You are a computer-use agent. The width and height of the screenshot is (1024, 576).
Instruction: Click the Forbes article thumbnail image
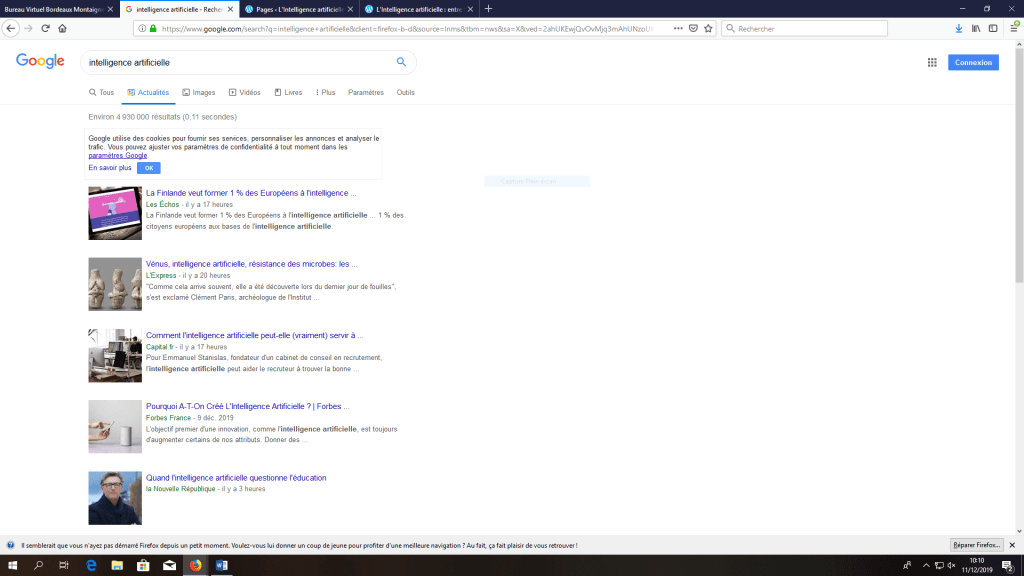pos(115,427)
